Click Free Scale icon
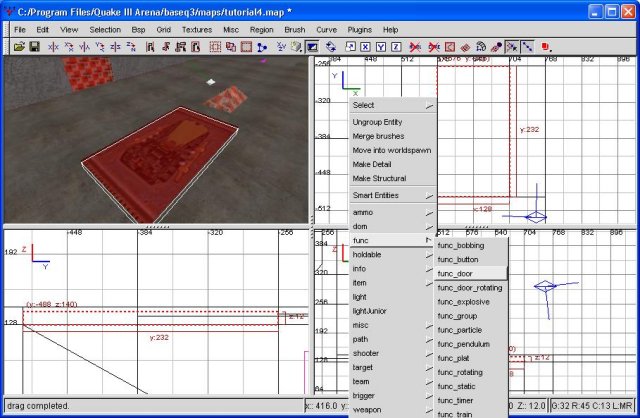The image size is (640, 418). pos(350,47)
